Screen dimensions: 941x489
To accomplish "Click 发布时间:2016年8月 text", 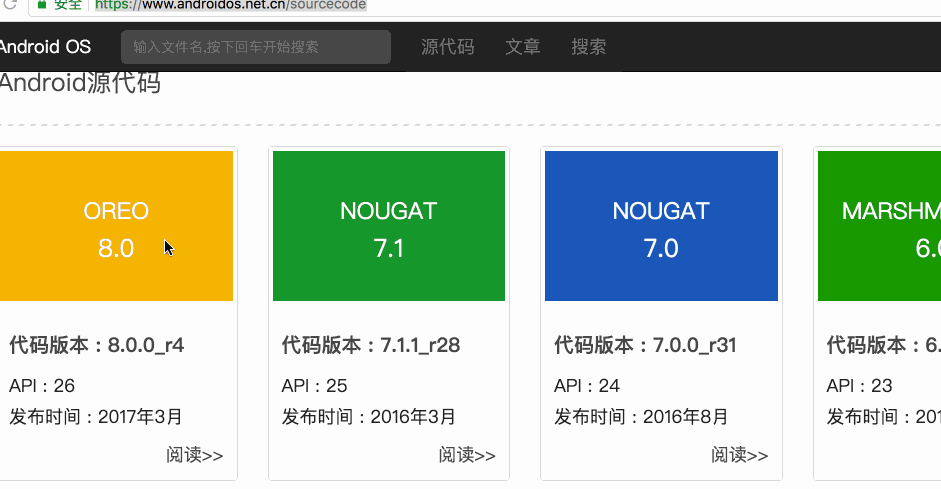I will (641, 416).
